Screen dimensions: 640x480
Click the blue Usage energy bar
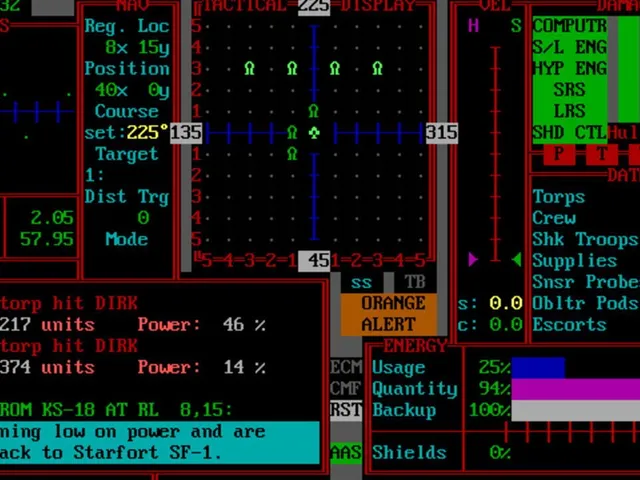pos(538,367)
